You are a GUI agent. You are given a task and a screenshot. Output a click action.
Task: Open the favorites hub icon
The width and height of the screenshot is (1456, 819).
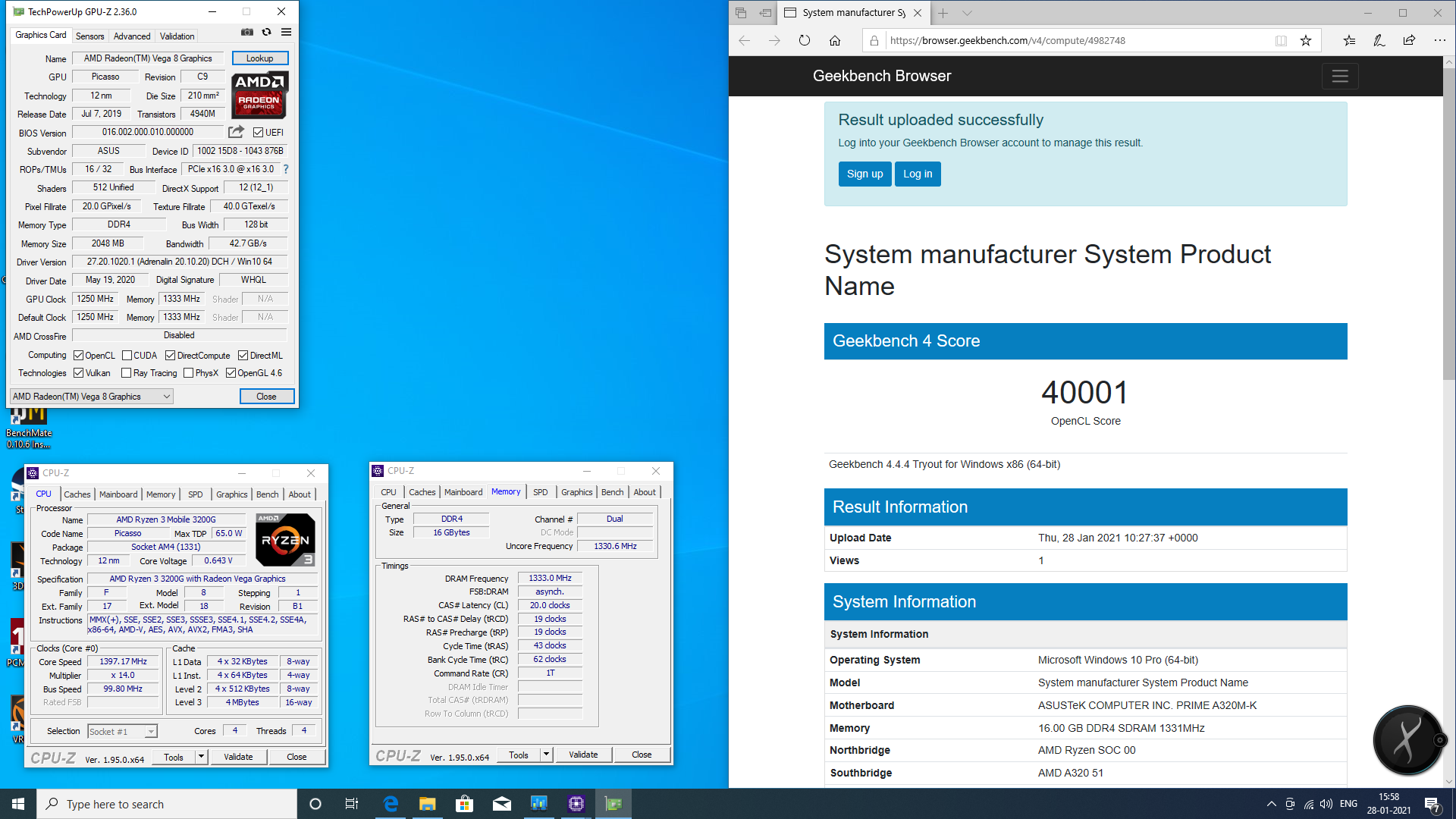(1349, 41)
